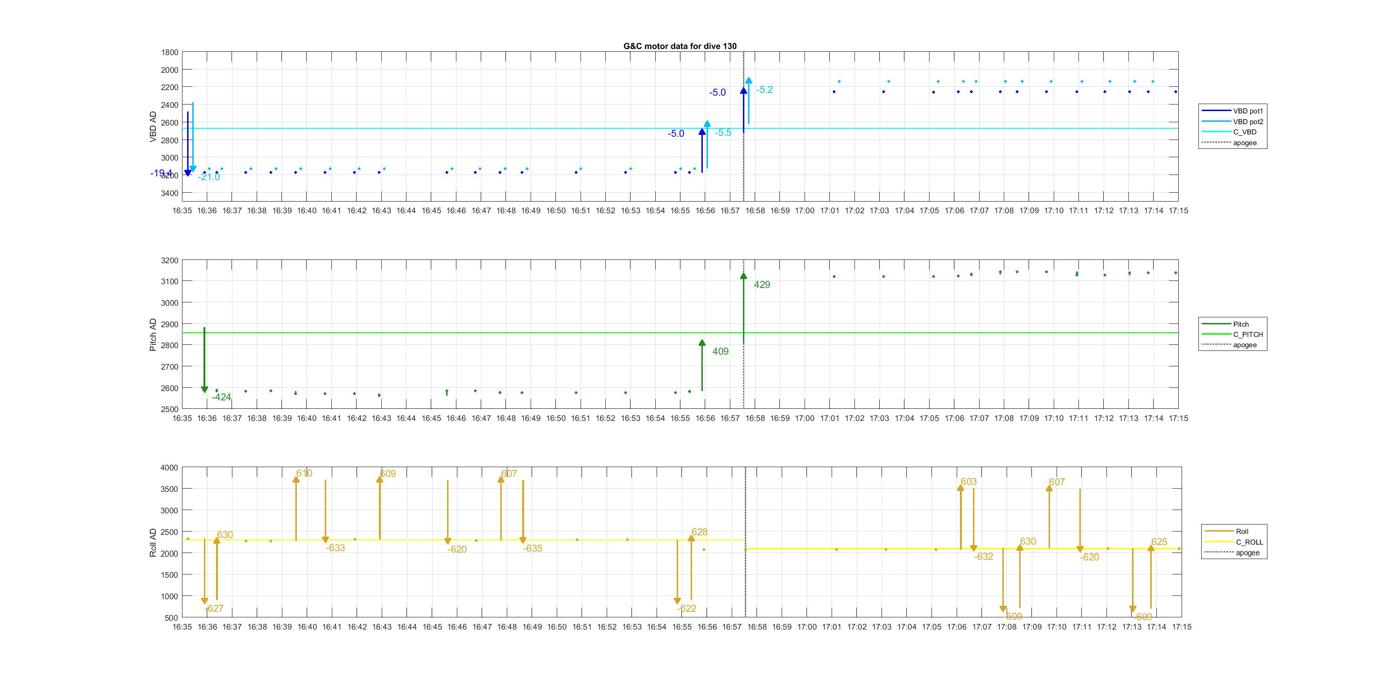Click the '609' roll data label

(388, 474)
